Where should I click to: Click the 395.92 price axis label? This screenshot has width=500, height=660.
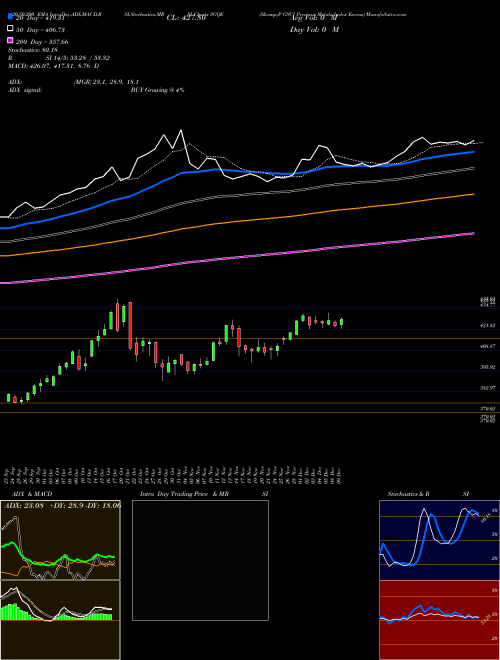point(488,367)
